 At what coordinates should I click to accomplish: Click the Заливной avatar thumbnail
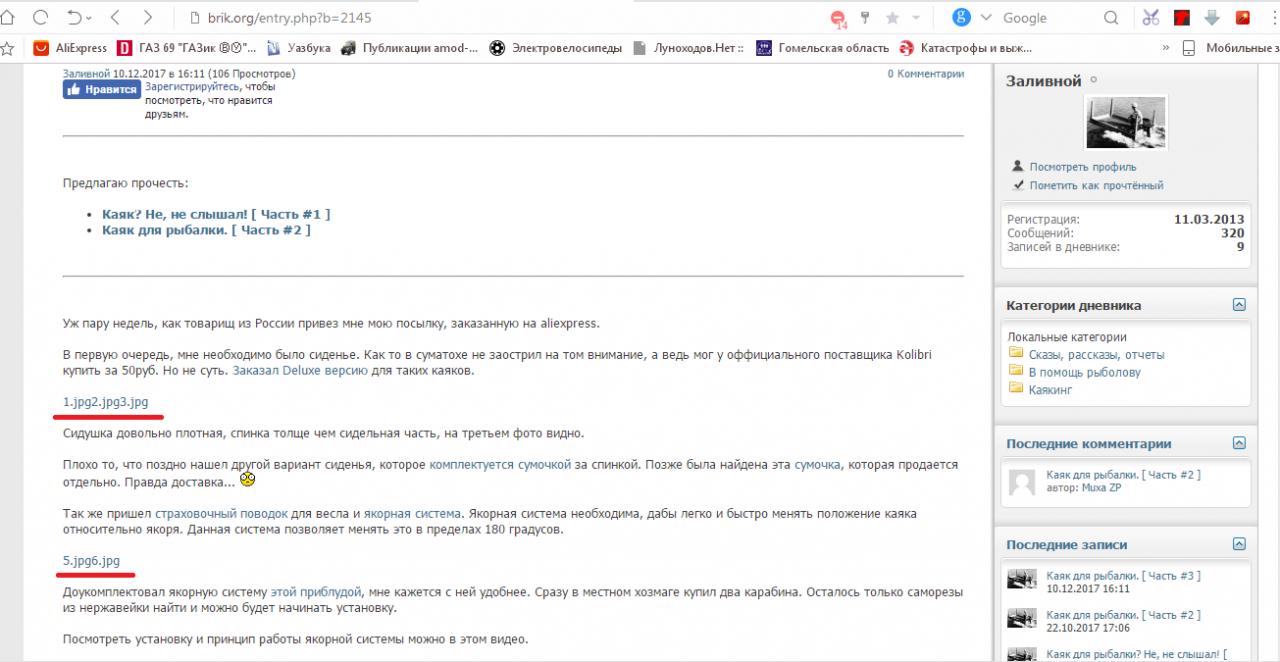1125,123
